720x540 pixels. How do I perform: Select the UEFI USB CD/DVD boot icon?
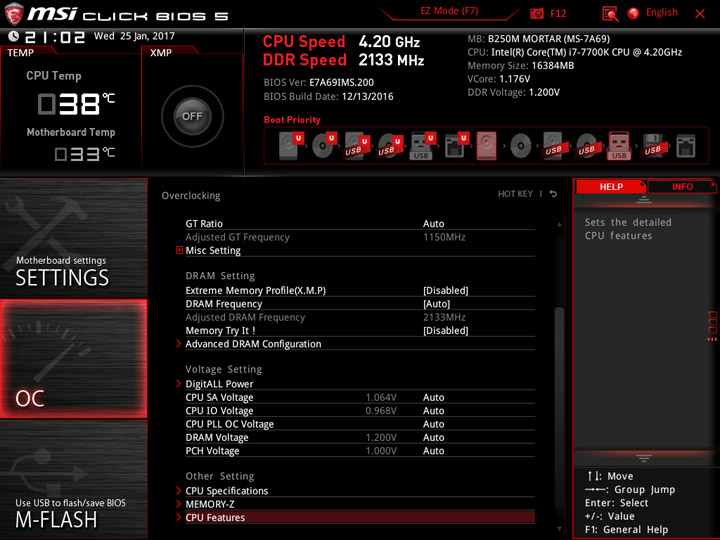pyautogui.click(x=390, y=146)
